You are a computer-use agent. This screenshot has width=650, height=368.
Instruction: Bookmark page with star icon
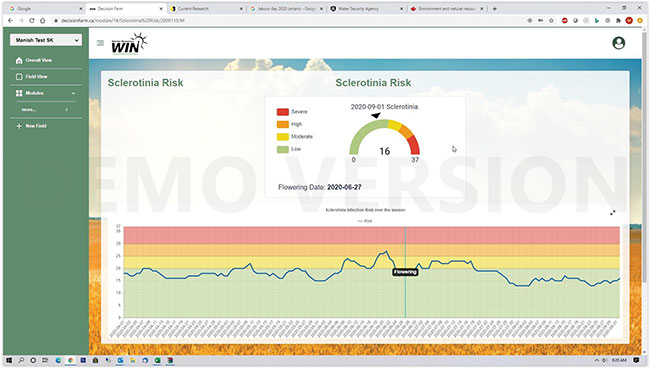point(551,20)
